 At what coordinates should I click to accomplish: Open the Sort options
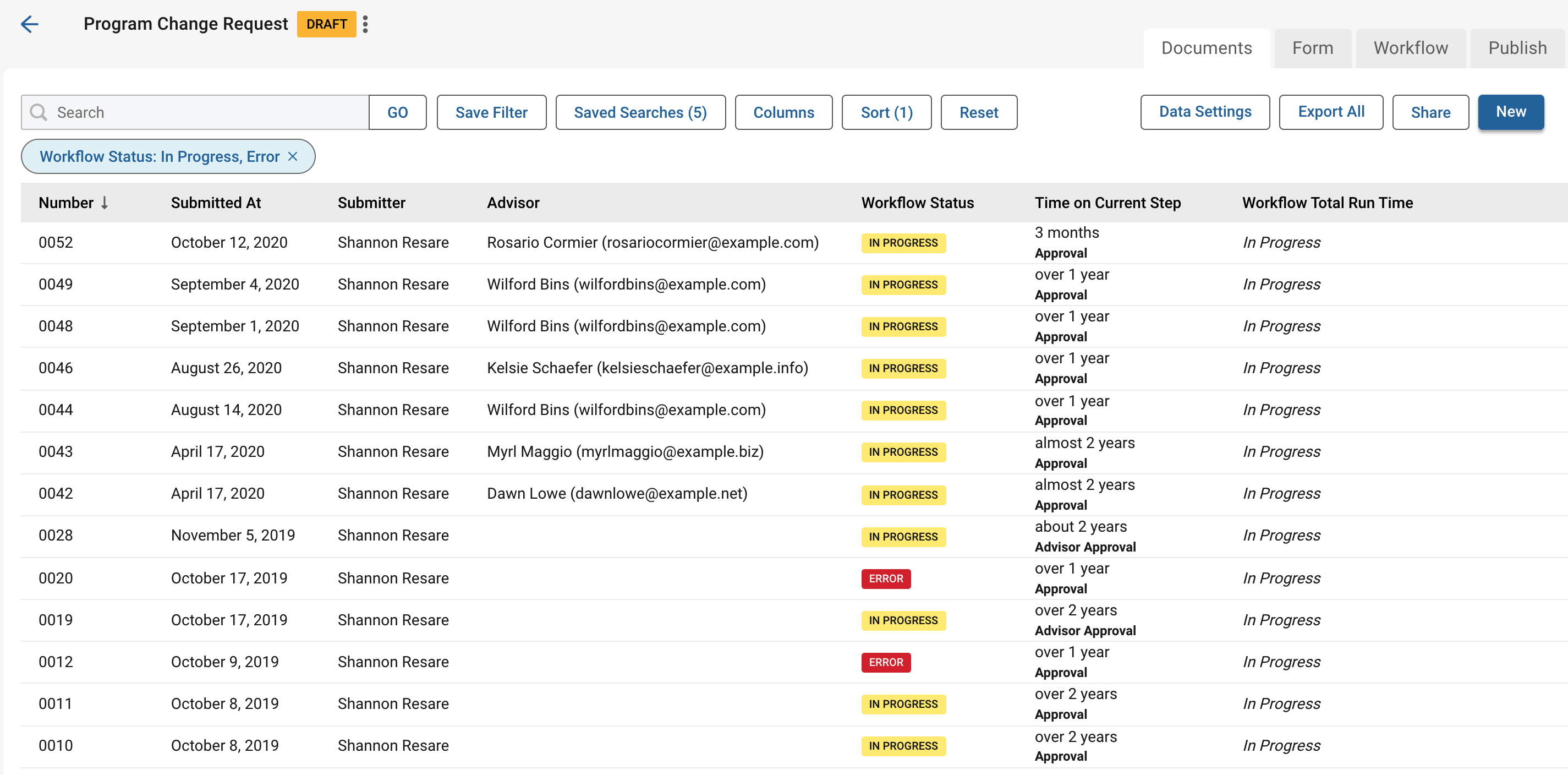pos(886,112)
